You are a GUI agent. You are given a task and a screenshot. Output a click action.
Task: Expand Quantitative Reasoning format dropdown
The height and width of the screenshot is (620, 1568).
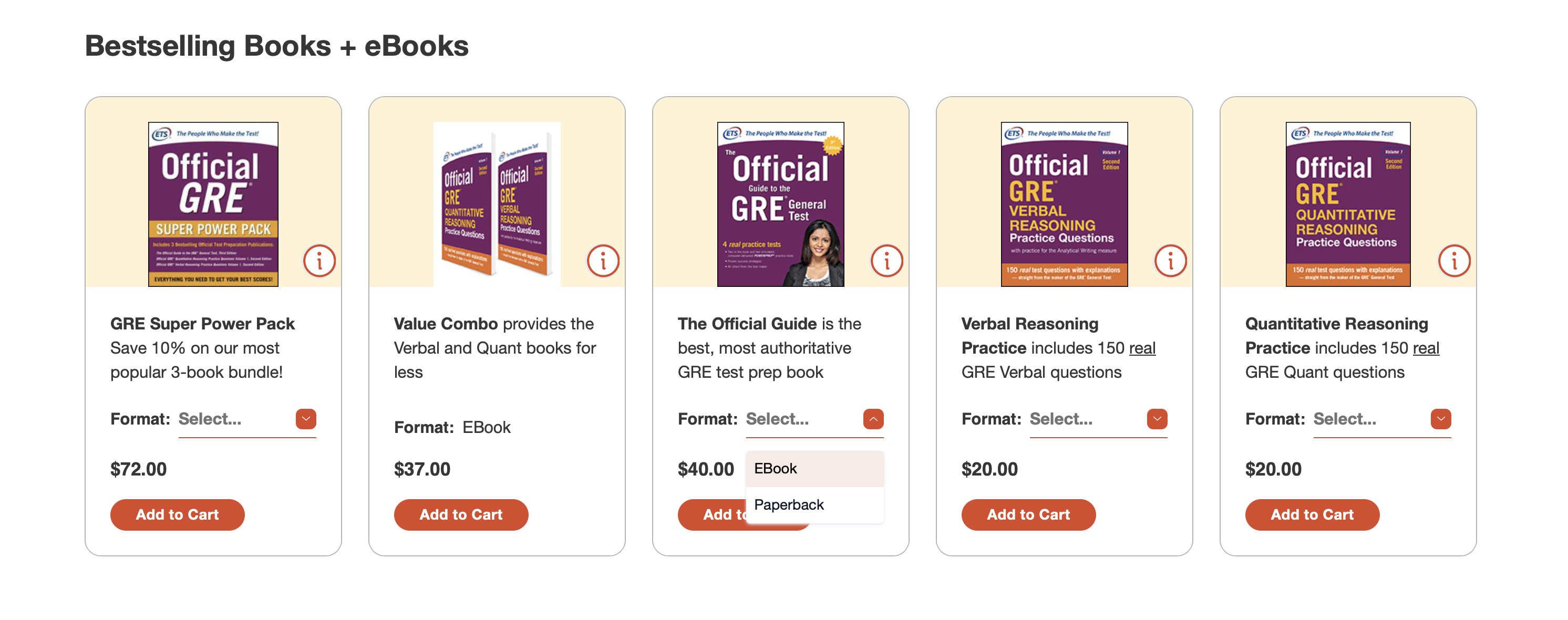(x=1440, y=419)
